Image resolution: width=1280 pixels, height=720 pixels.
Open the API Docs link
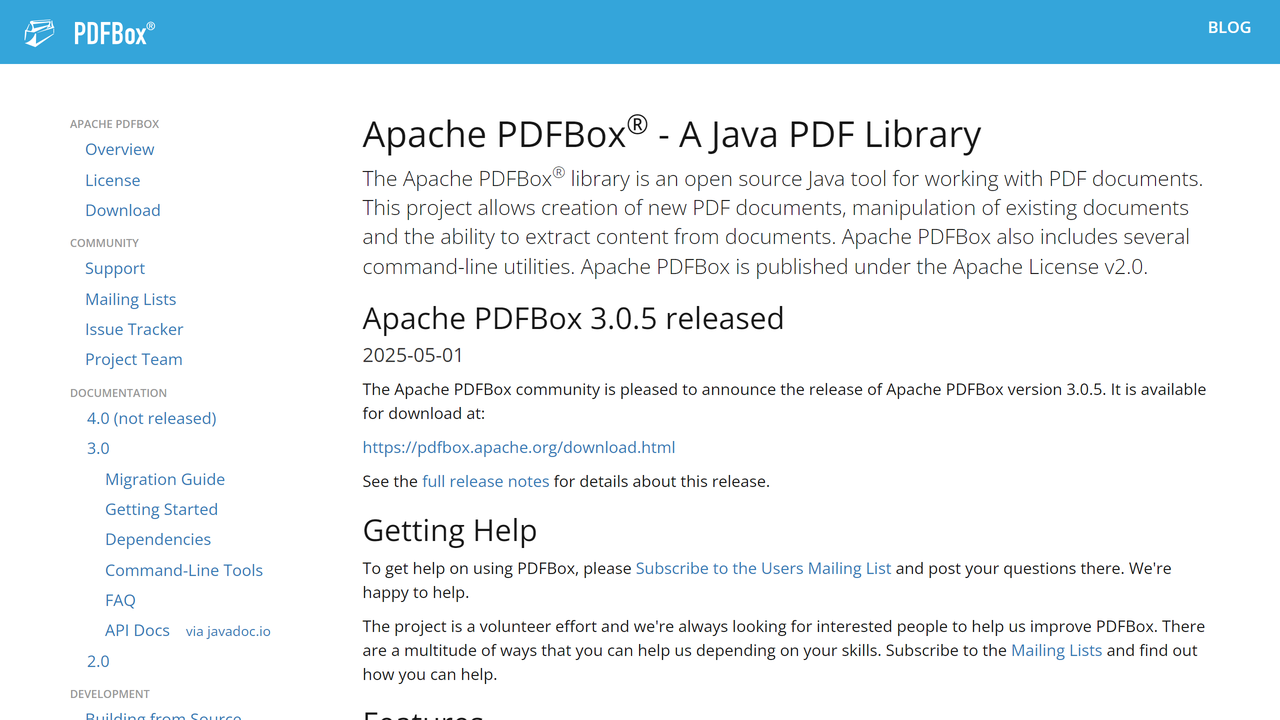coord(137,630)
